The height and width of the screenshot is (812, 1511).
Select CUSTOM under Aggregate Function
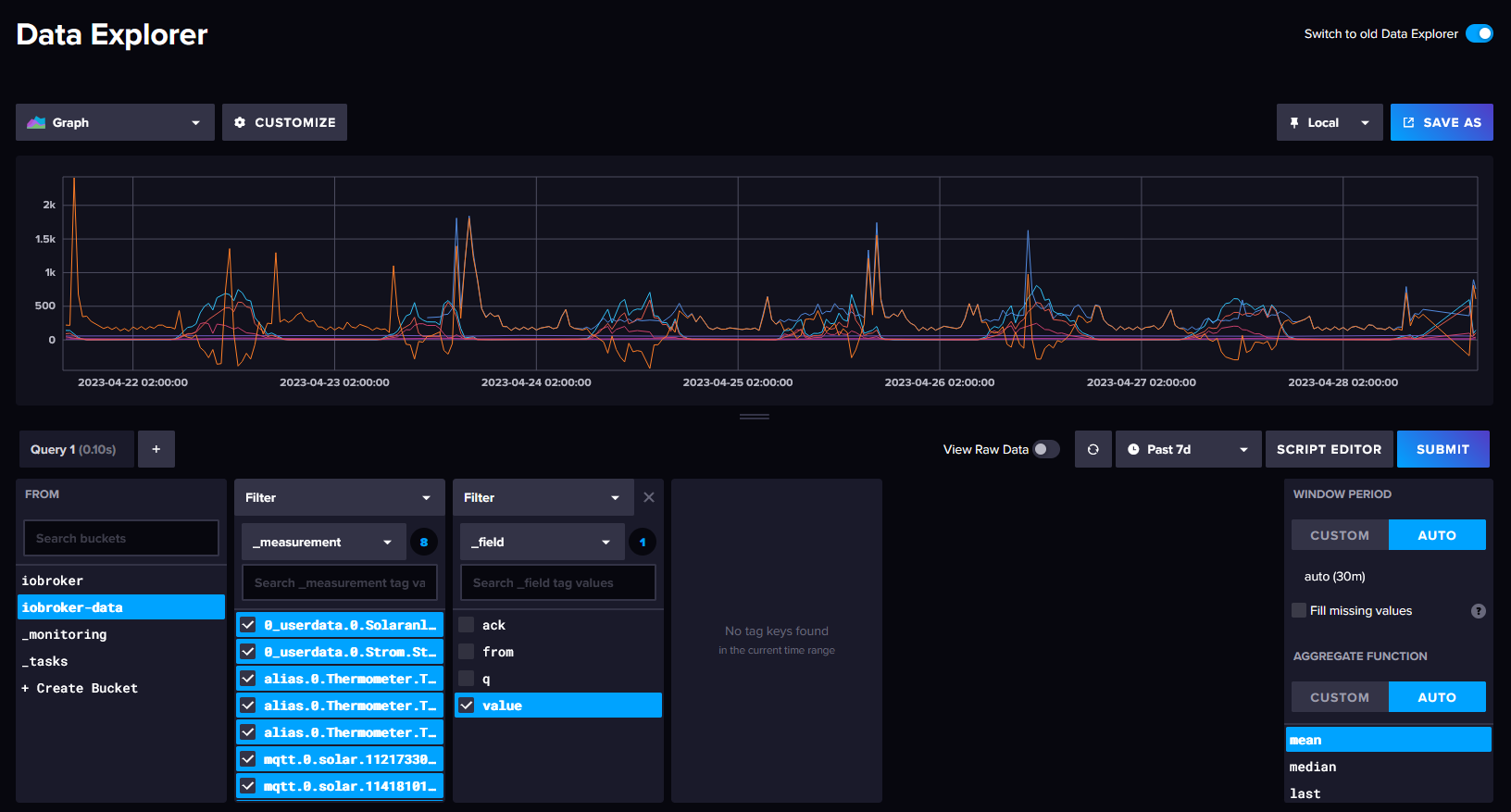(1340, 697)
